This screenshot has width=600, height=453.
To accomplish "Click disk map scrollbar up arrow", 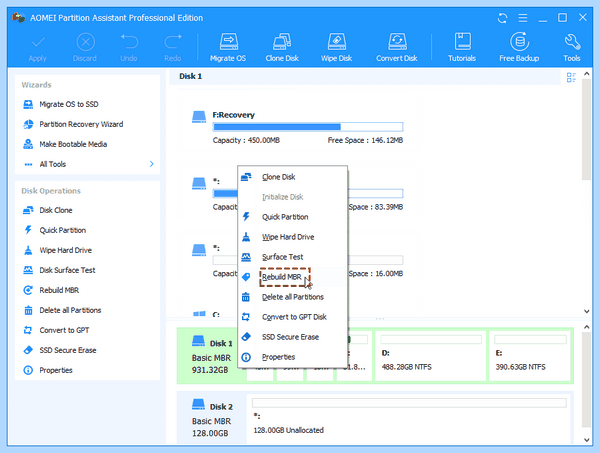I will [586, 327].
